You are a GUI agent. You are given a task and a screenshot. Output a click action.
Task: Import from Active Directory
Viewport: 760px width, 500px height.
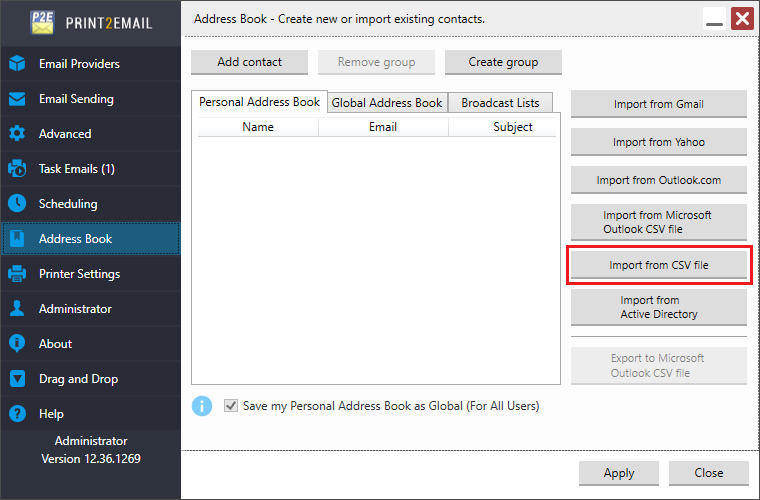tap(658, 307)
